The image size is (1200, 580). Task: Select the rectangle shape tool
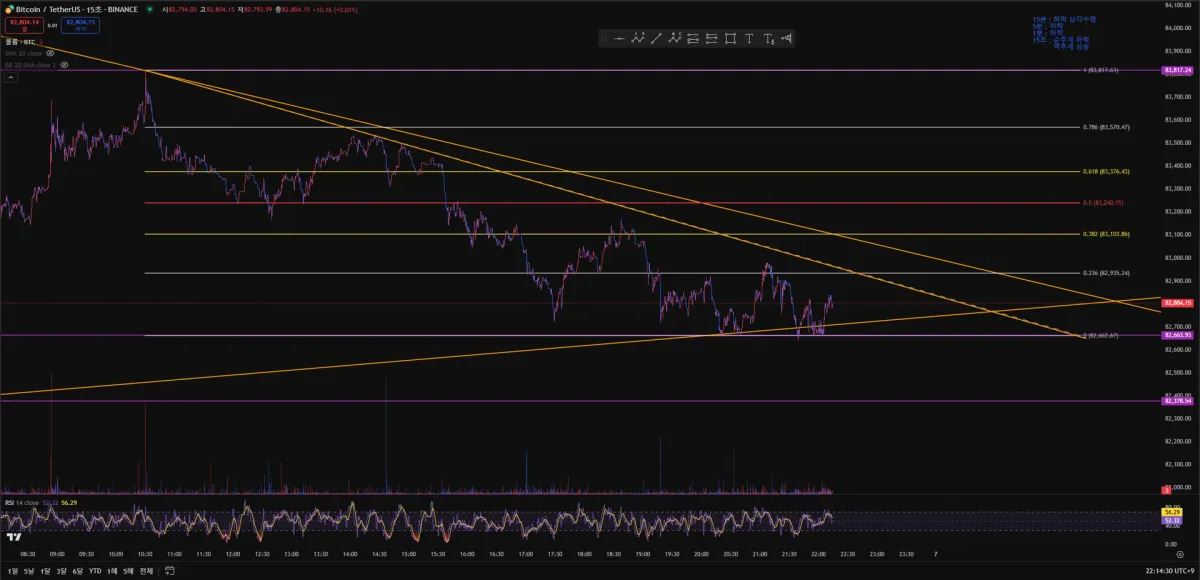pyautogui.click(x=731, y=38)
